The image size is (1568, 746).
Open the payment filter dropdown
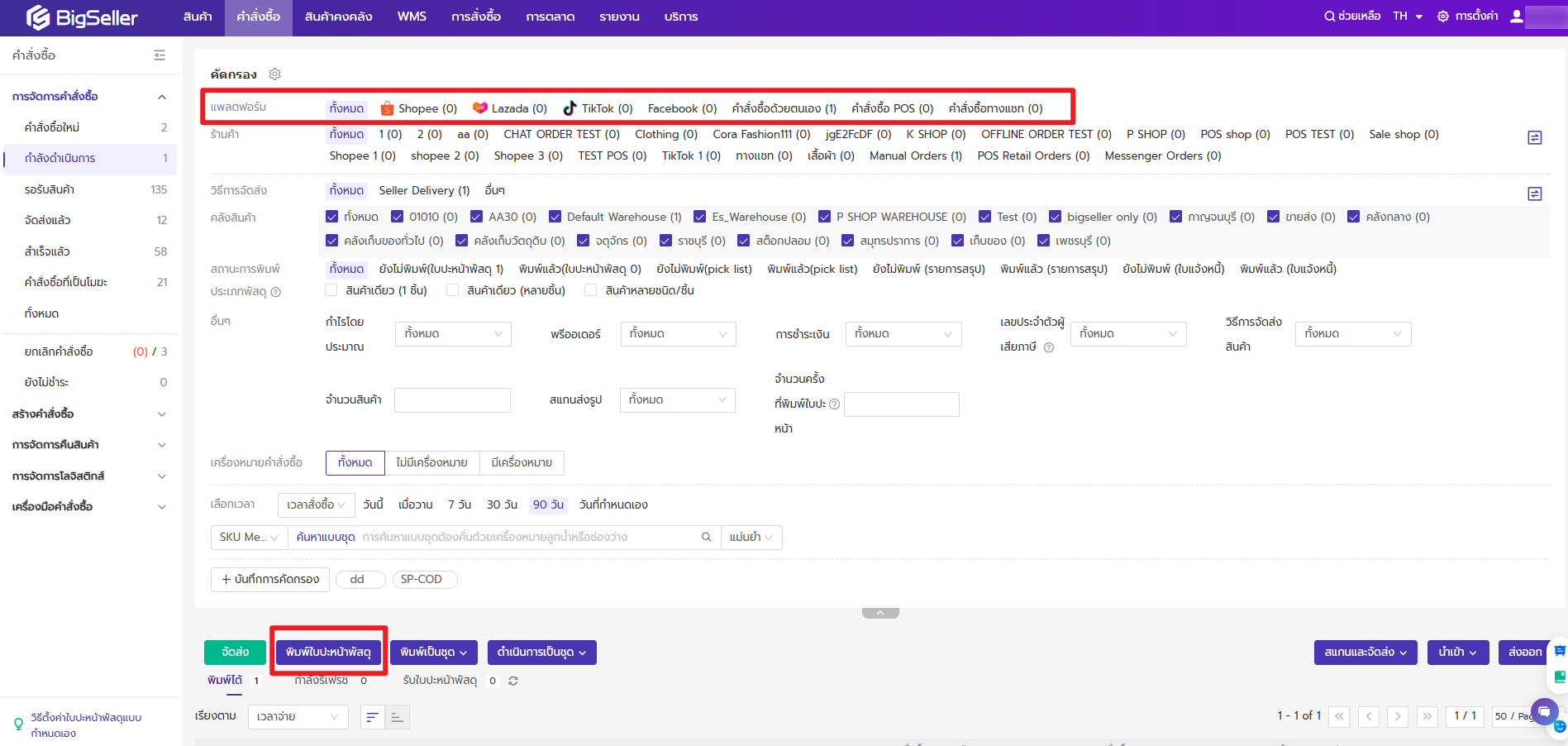point(903,334)
